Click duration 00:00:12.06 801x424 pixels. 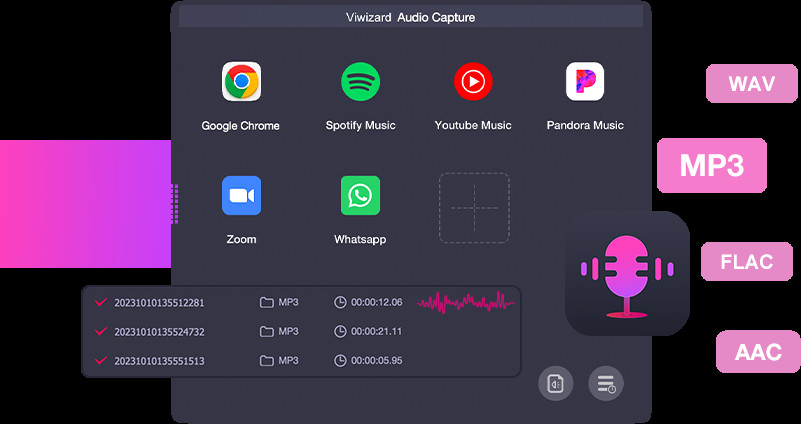376,302
